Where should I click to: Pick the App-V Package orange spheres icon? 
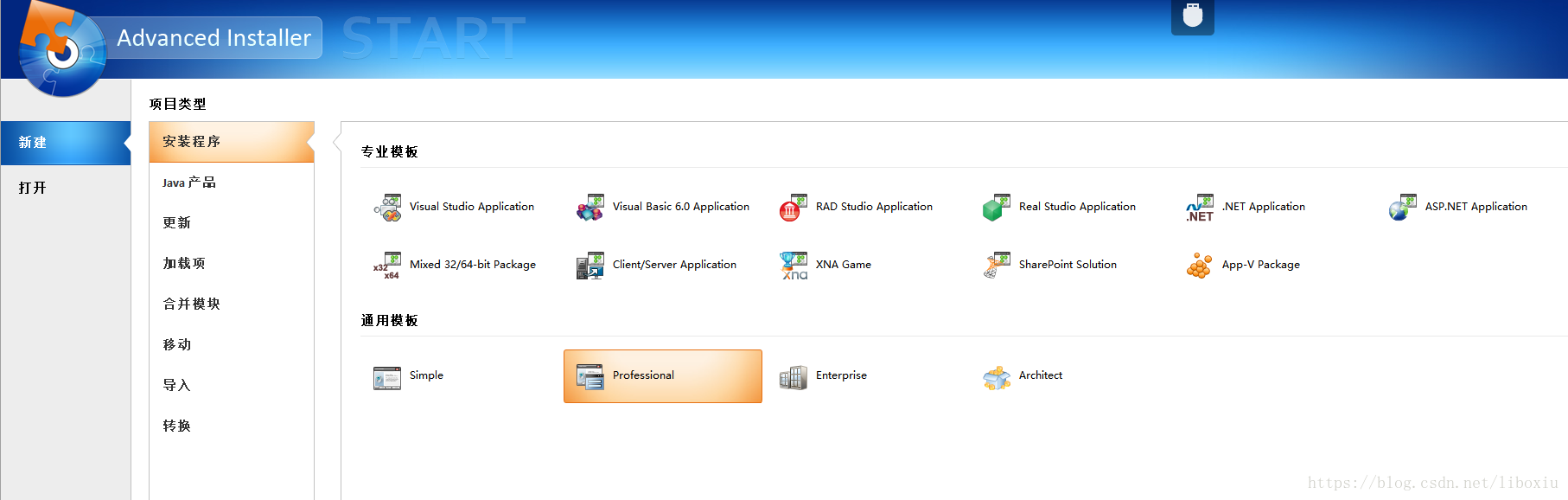(1200, 266)
